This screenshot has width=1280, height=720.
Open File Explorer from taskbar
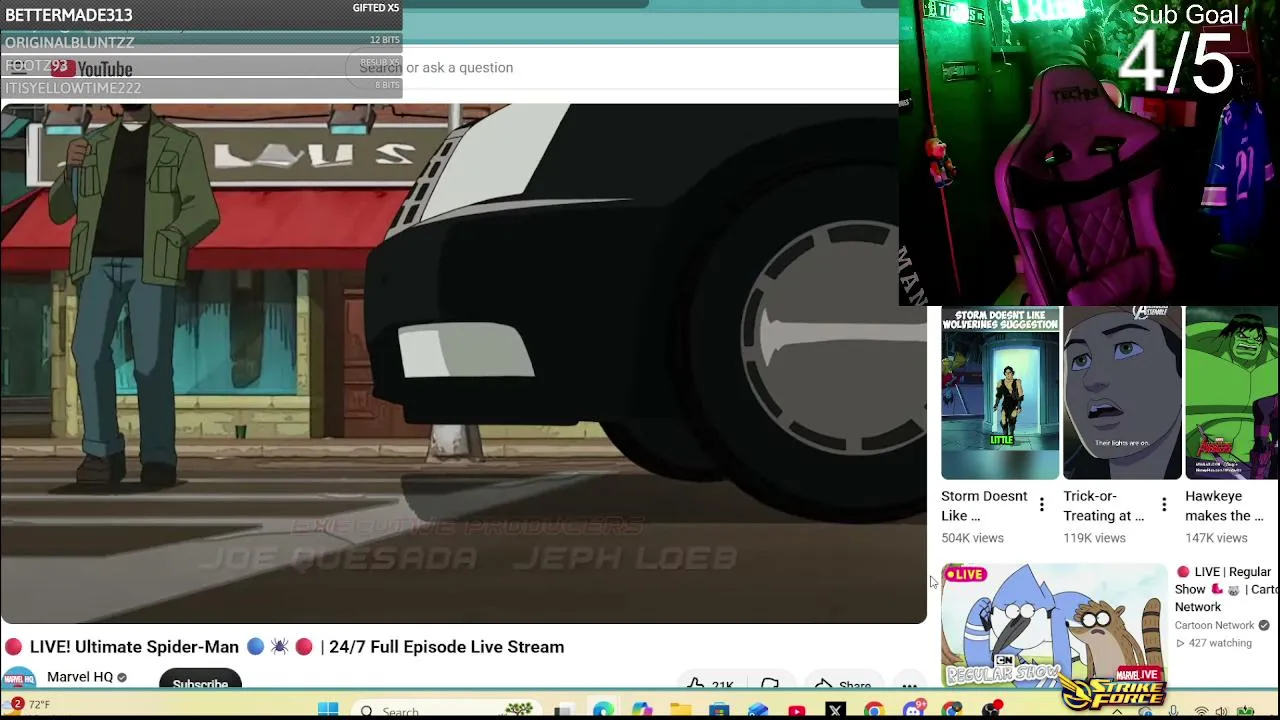681,710
